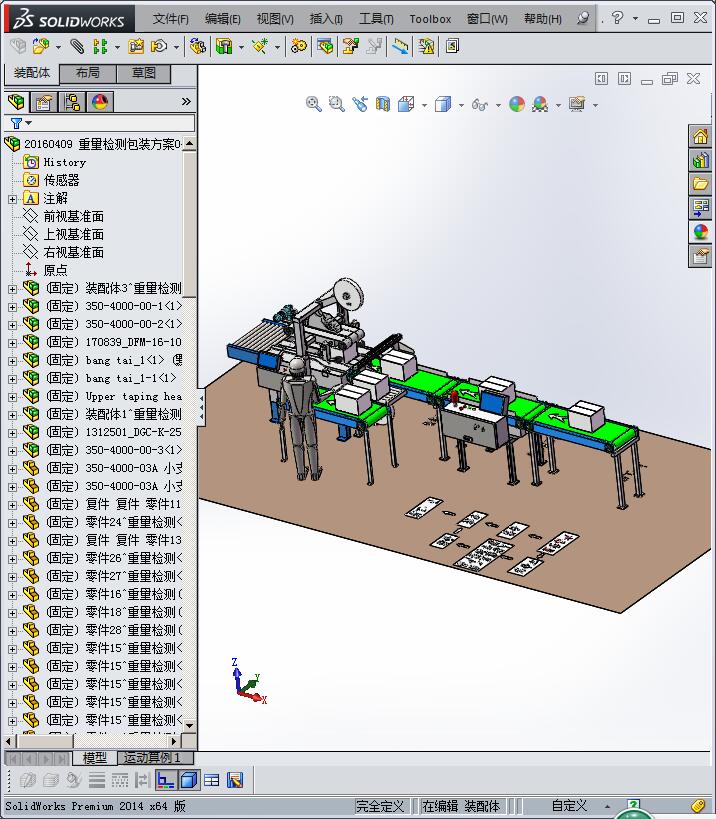Select the History item in tree
The width and height of the screenshot is (716, 819).
tap(65, 162)
